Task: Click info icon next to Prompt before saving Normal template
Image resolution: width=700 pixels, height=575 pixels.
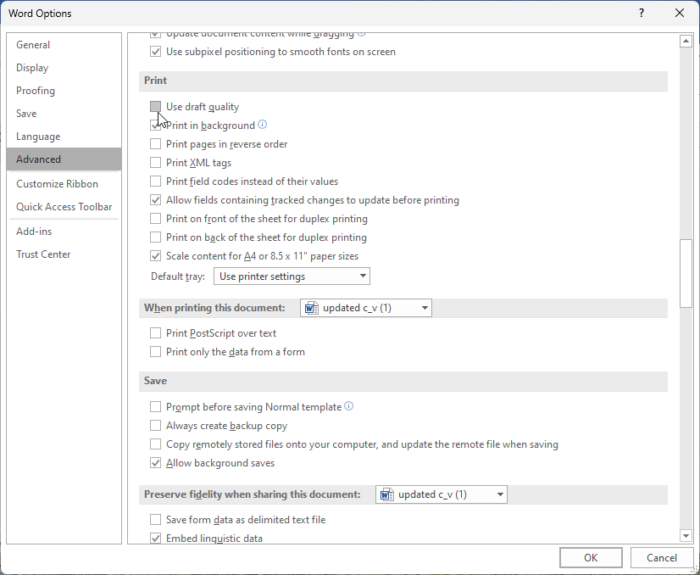Action: pos(349,407)
